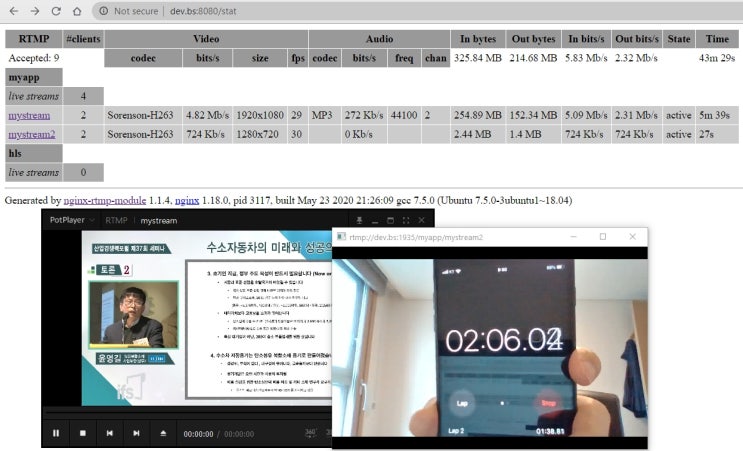Screen dimensions: 743x451
Task: Close the mystream2 player window
Action: tap(633, 236)
